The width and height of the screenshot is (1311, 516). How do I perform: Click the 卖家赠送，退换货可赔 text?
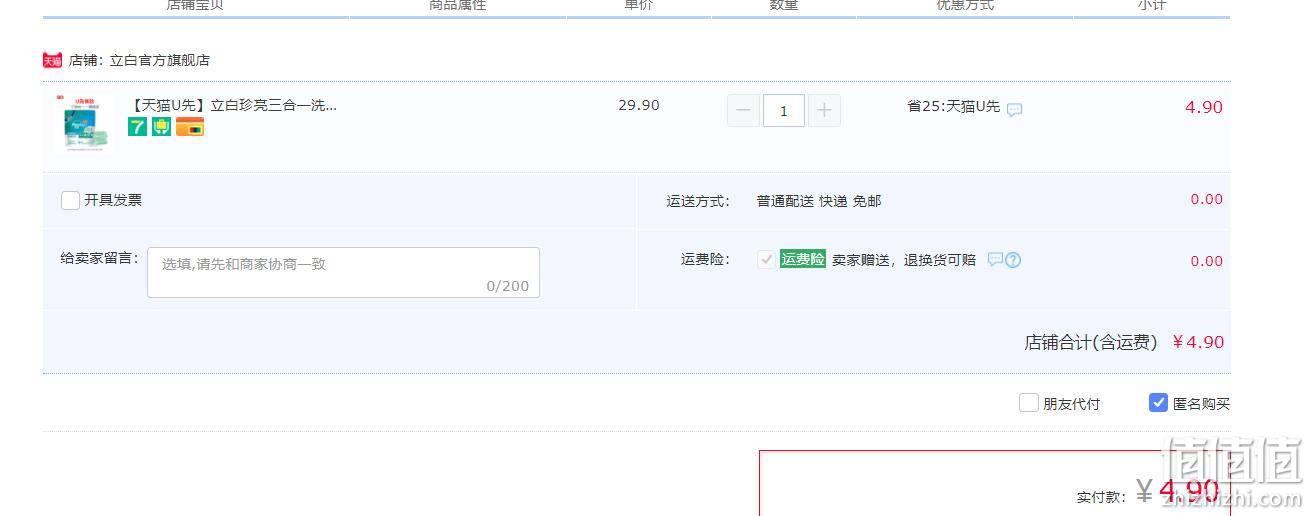[904, 260]
